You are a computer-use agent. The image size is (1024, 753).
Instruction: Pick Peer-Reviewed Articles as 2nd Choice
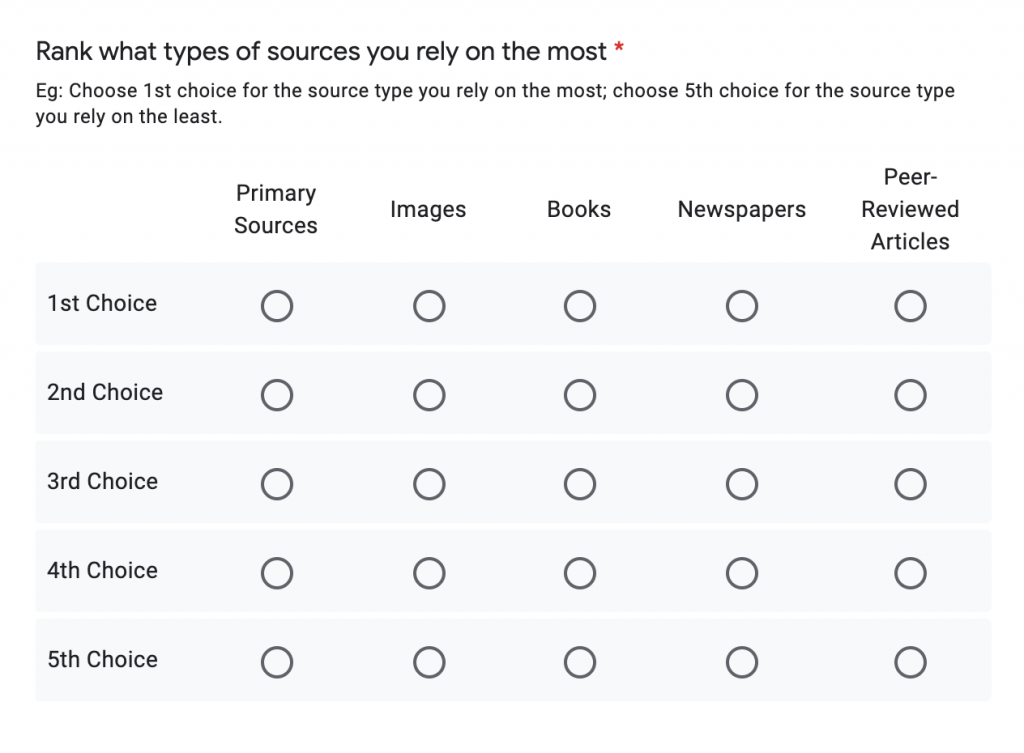(x=910, y=396)
